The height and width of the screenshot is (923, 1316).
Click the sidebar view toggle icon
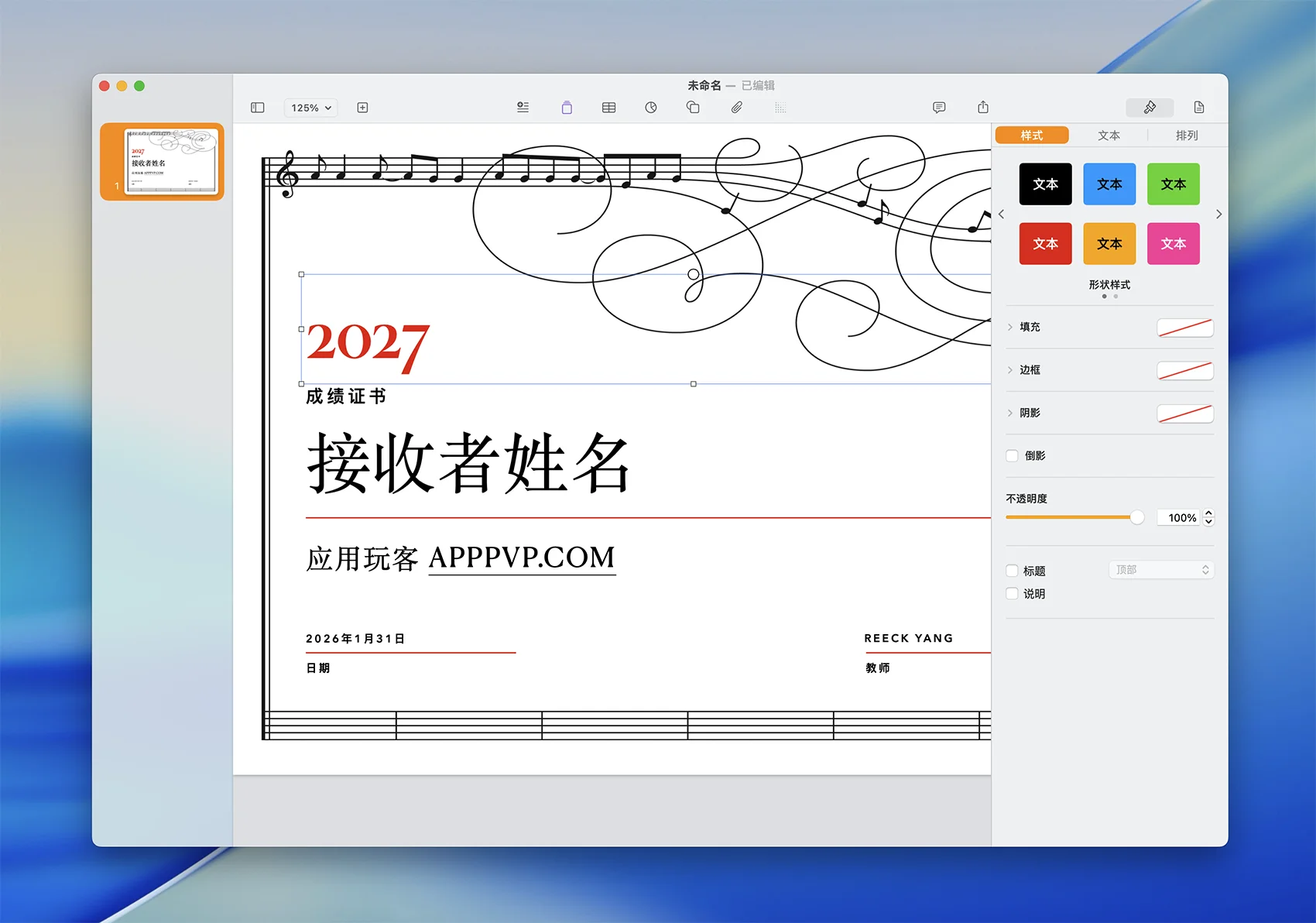[x=258, y=108]
